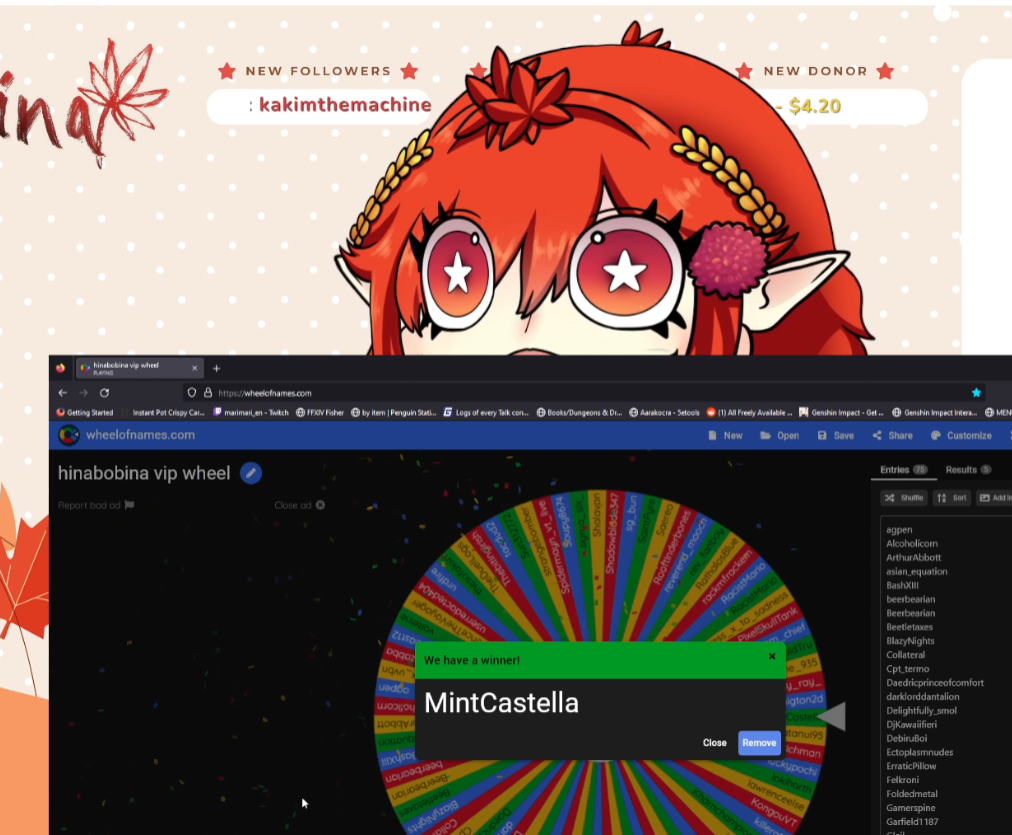Open the Instant Pot Crispy Car... bookmark
This screenshot has height=835, width=1012.
tap(163, 412)
